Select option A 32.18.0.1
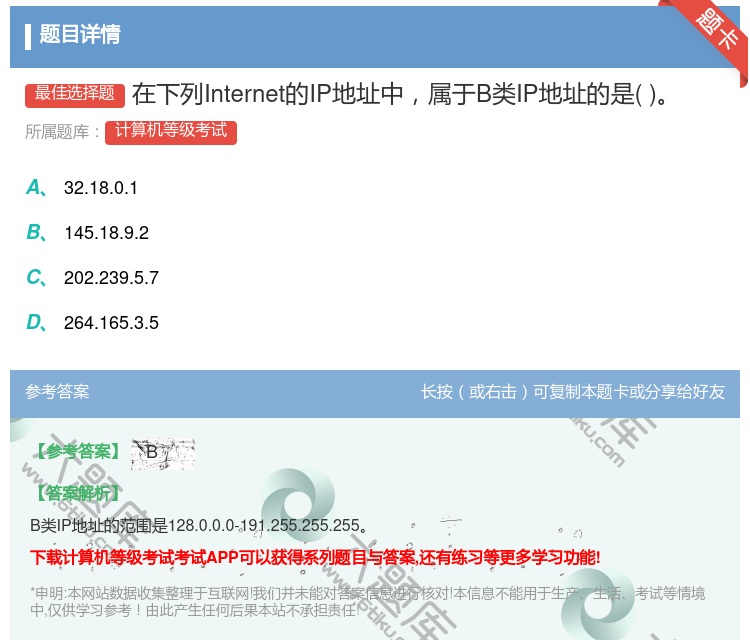The image size is (750, 640). point(82,188)
